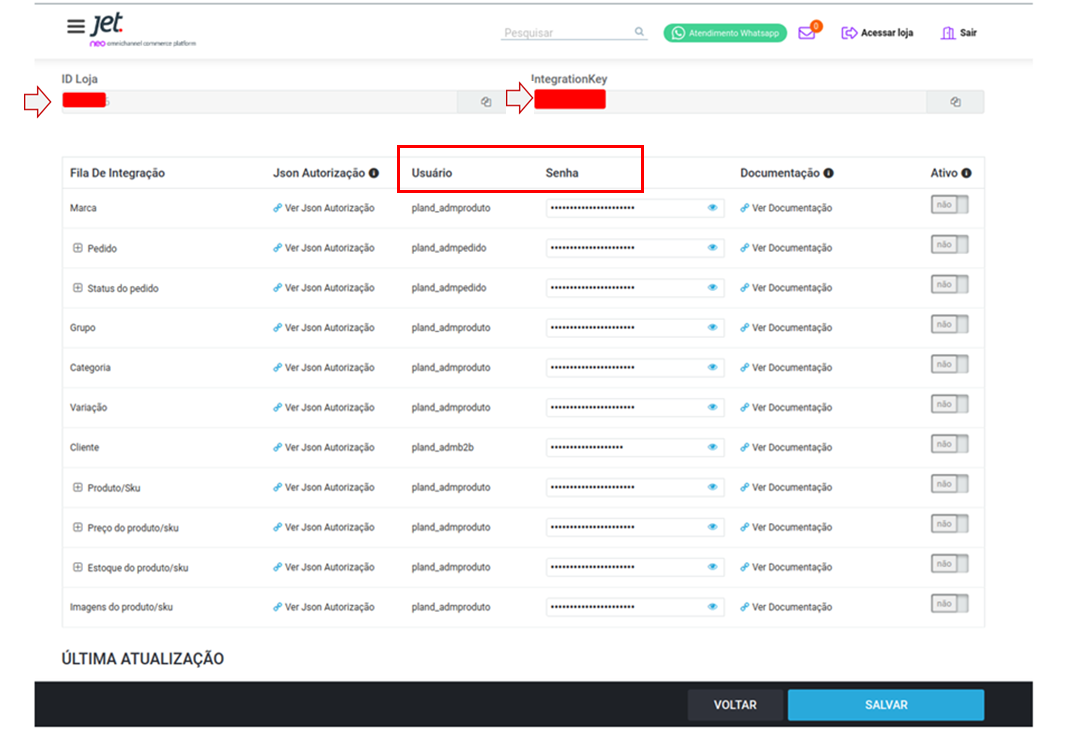Image resolution: width=1080 pixels, height=729 pixels.
Task: Click the VOLTAR button
Action: [735, 705]
